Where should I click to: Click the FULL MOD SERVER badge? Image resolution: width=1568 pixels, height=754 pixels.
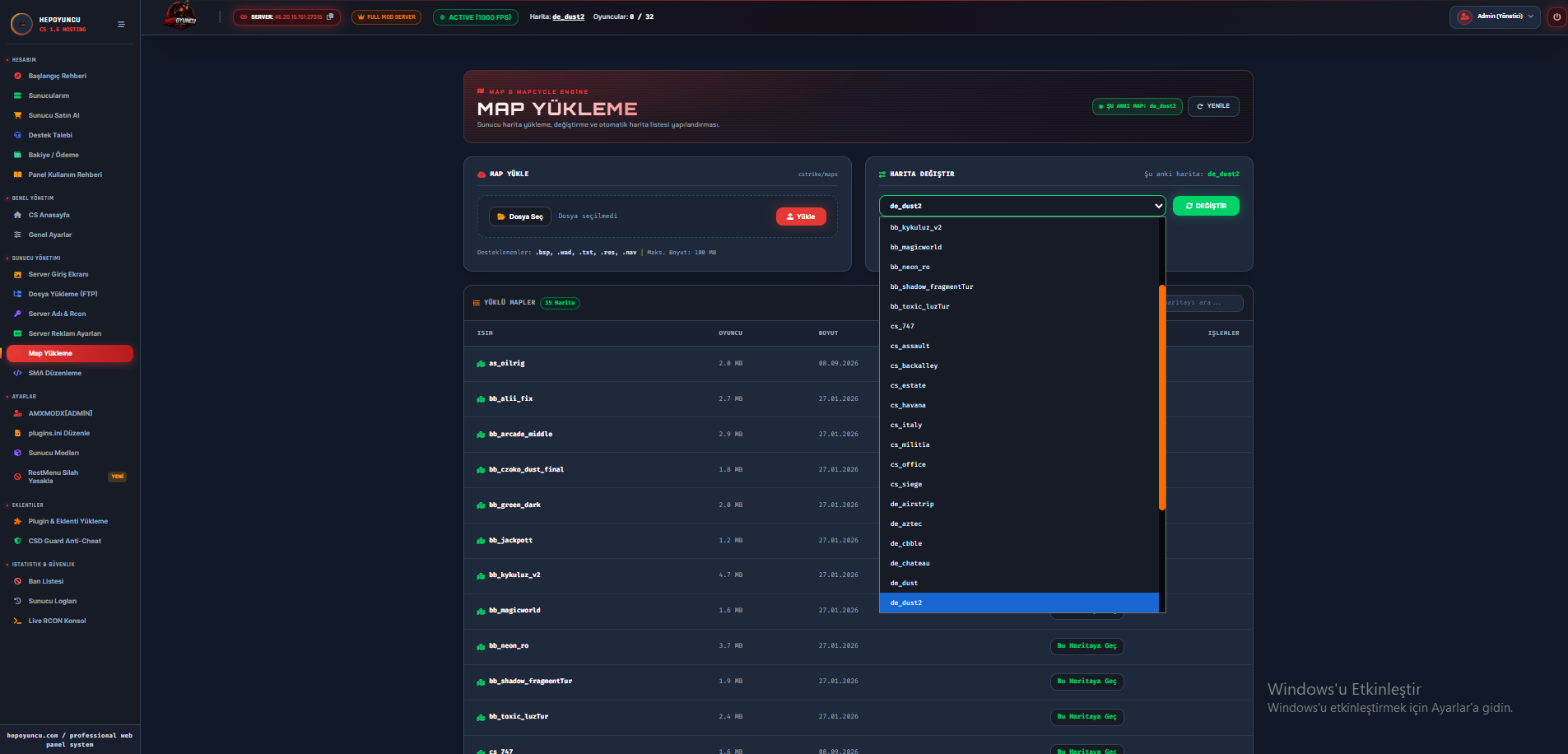(x=386, y=16)
